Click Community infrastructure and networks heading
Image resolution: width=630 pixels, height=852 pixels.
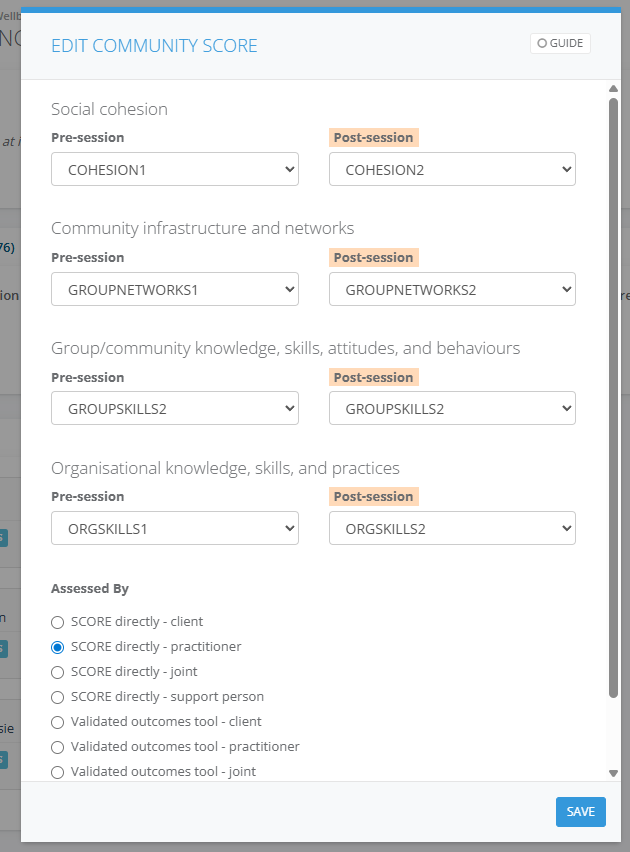click(203, 228)
